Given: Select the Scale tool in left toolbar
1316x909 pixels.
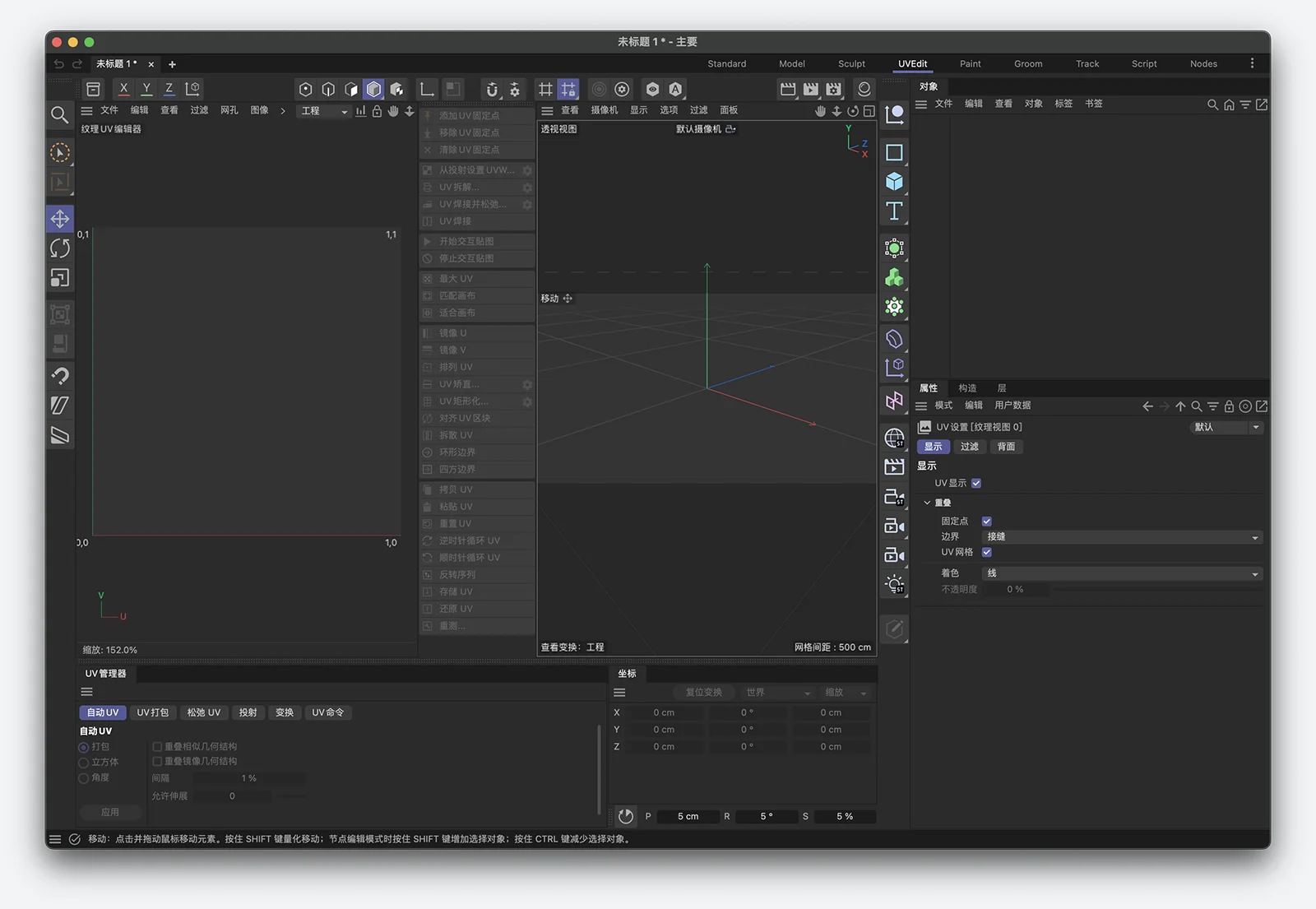Looking at the screenshot, I should point(60,278).
